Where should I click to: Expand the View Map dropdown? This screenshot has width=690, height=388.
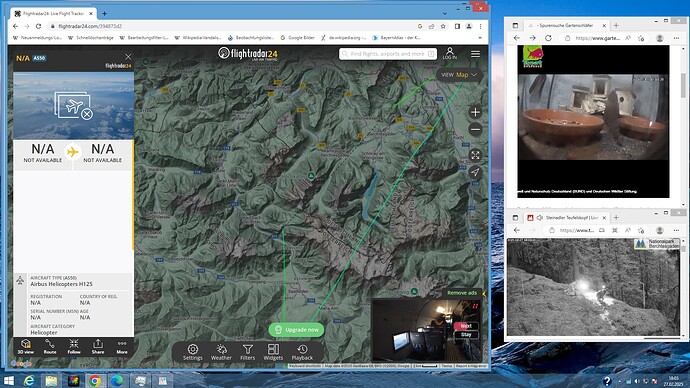[459, 75]
